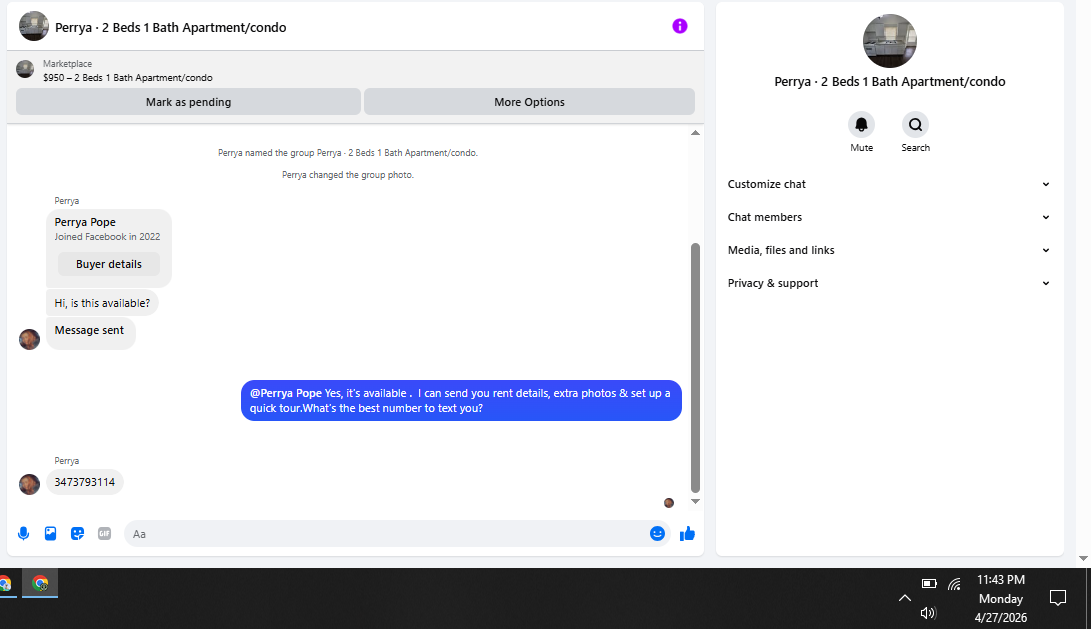Click Perrya's avatar beside the phone number
The height and width of the screenshot is (629, 1091).
29,484
